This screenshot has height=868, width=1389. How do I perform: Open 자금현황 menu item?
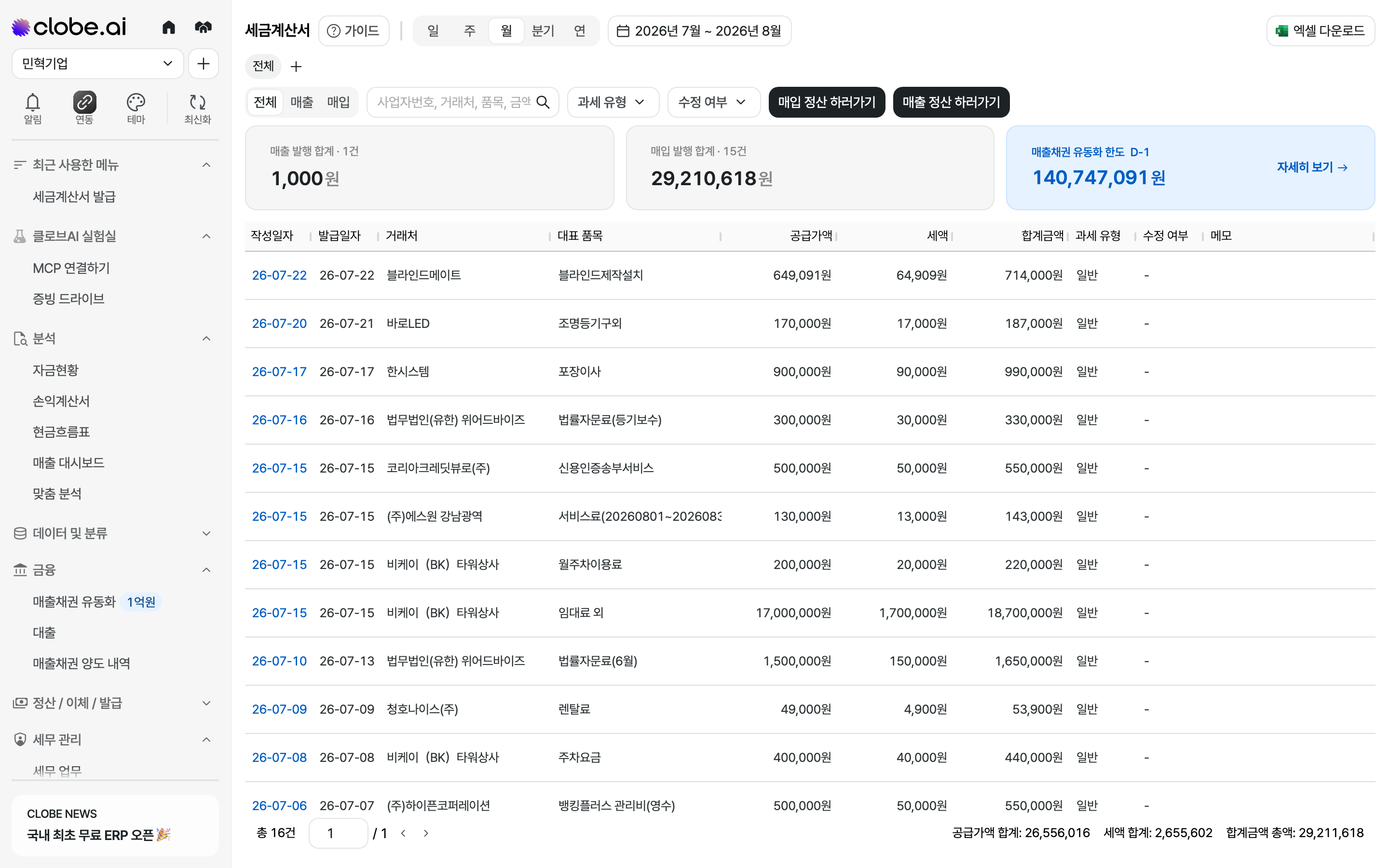pyautogui.click(x=55, y=370)
